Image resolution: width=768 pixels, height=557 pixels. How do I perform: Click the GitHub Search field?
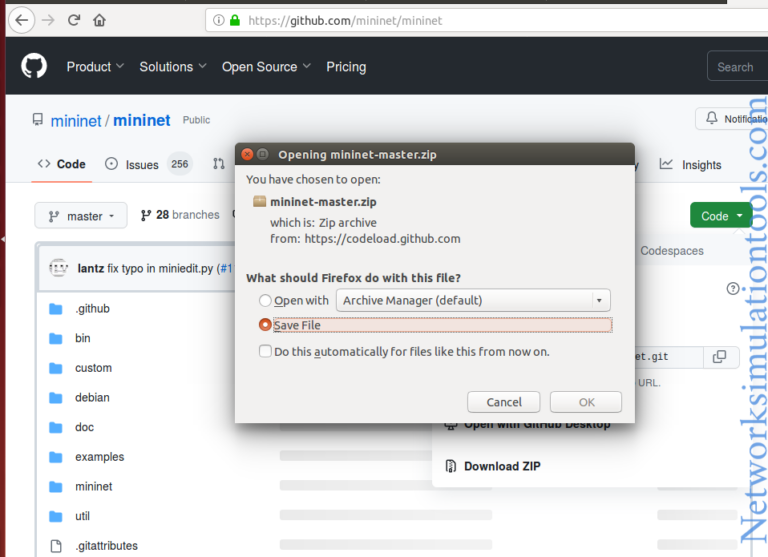[x=736, y=67]
